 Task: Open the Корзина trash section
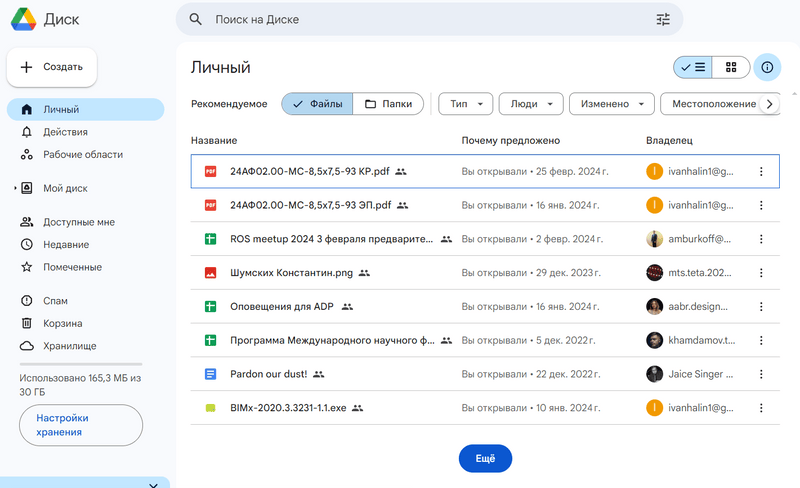[x=62, y=323]
